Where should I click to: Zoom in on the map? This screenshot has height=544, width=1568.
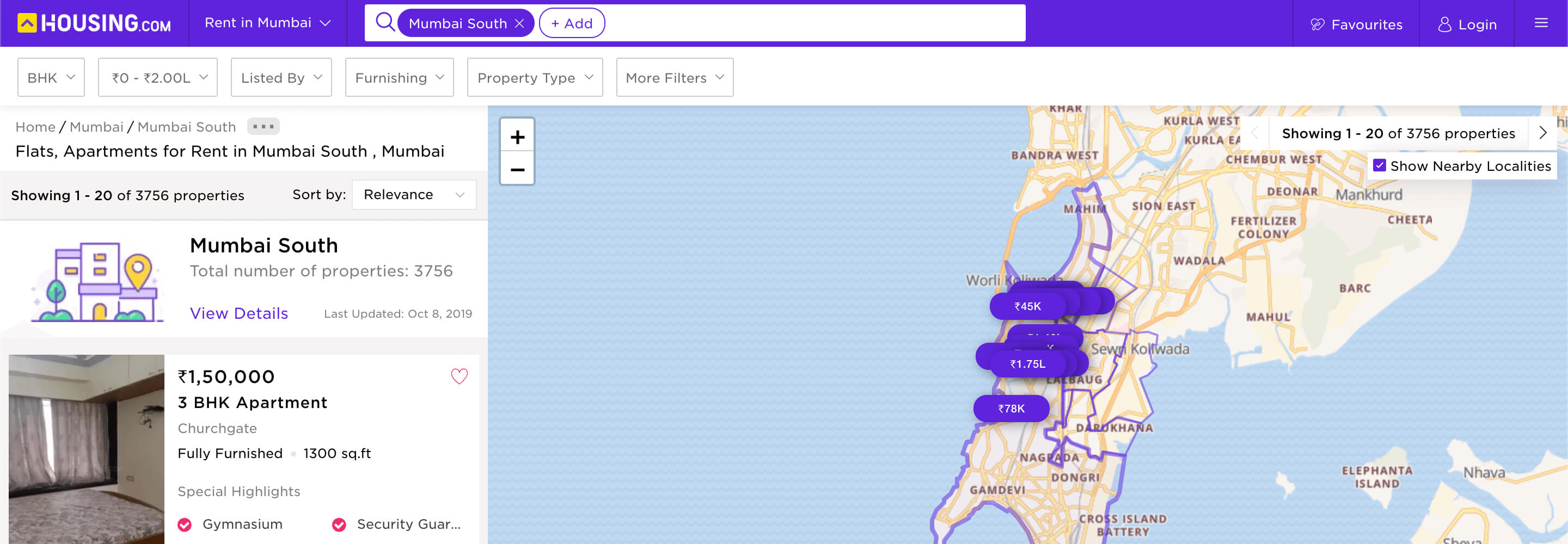(517, 137)
